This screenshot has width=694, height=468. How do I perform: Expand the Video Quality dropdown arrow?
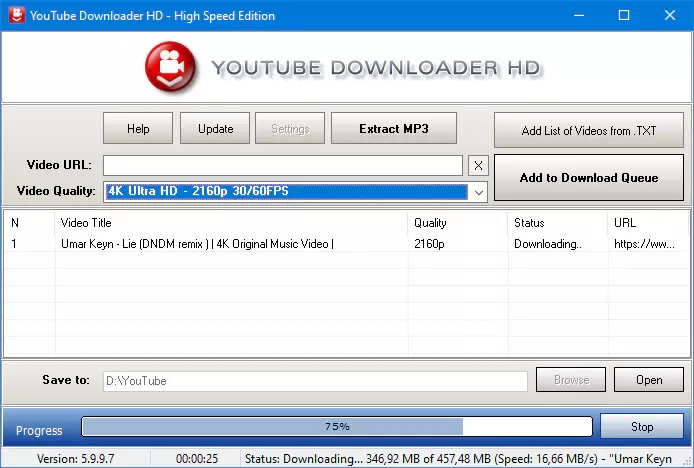[478, 191]
